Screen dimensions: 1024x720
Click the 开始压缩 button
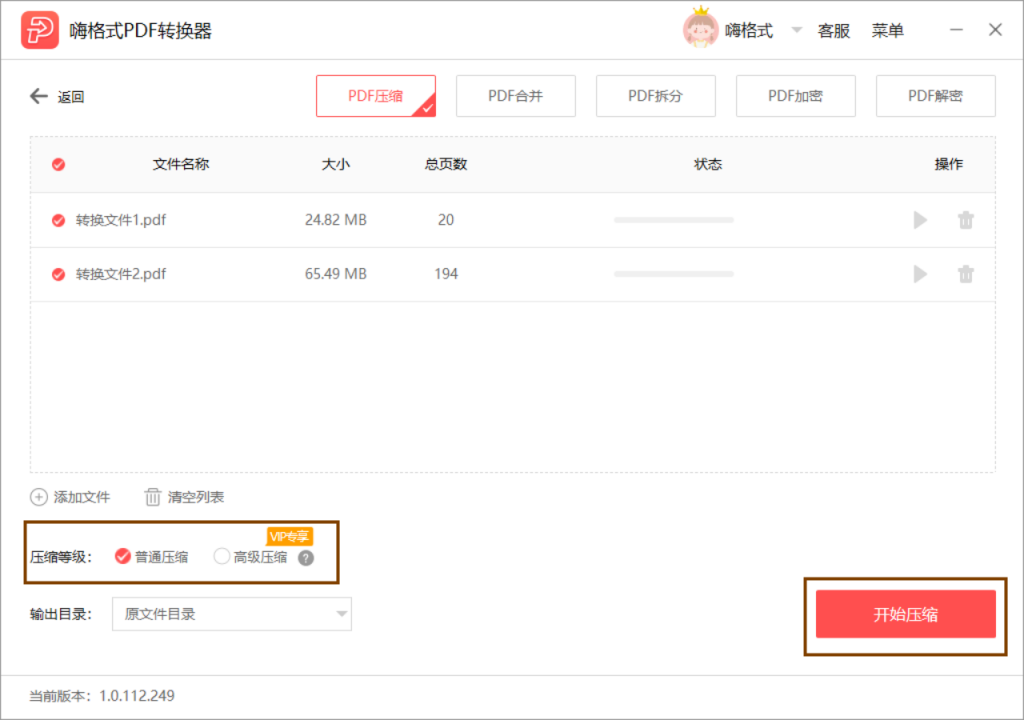[906, 614]
